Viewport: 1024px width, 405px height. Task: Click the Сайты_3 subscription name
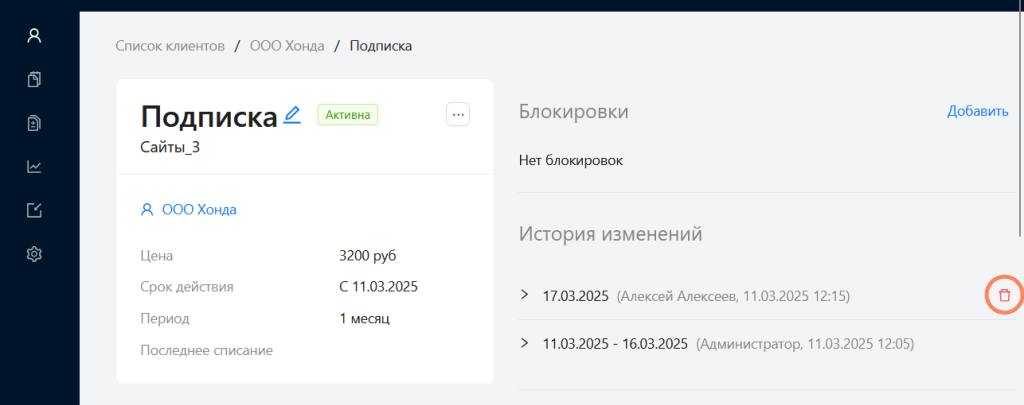pos(170,147)
